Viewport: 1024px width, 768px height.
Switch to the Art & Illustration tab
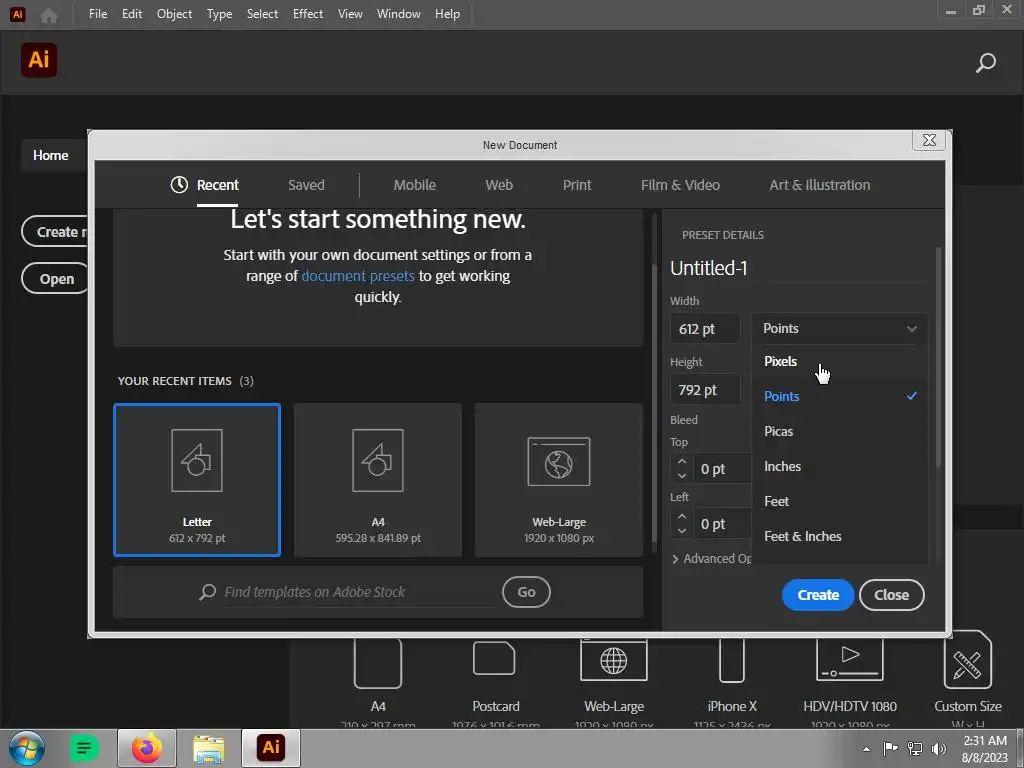[x=820, y=185]
